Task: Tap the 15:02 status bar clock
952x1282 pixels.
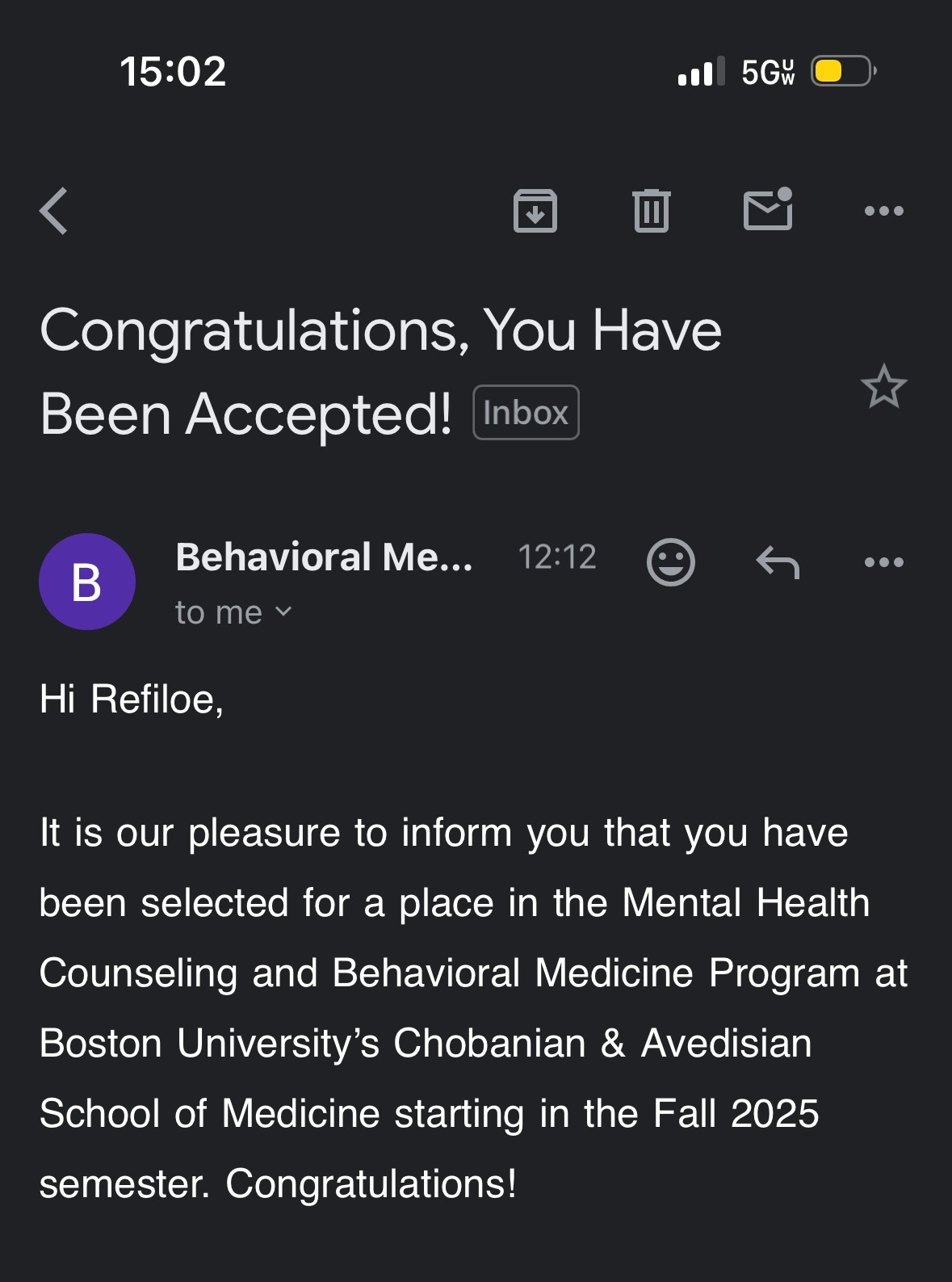Action: pos(173,71)
